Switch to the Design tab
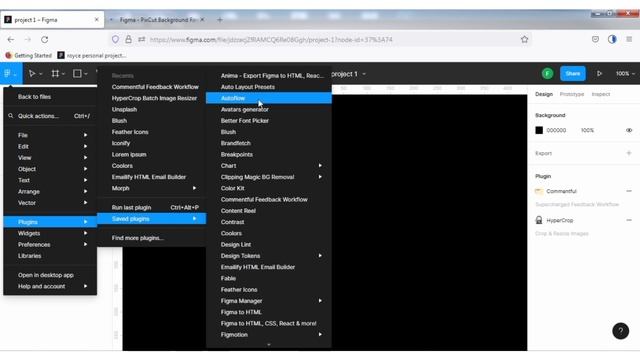The height and width of the screenshot is (360, 640). (x=544, y=94)
